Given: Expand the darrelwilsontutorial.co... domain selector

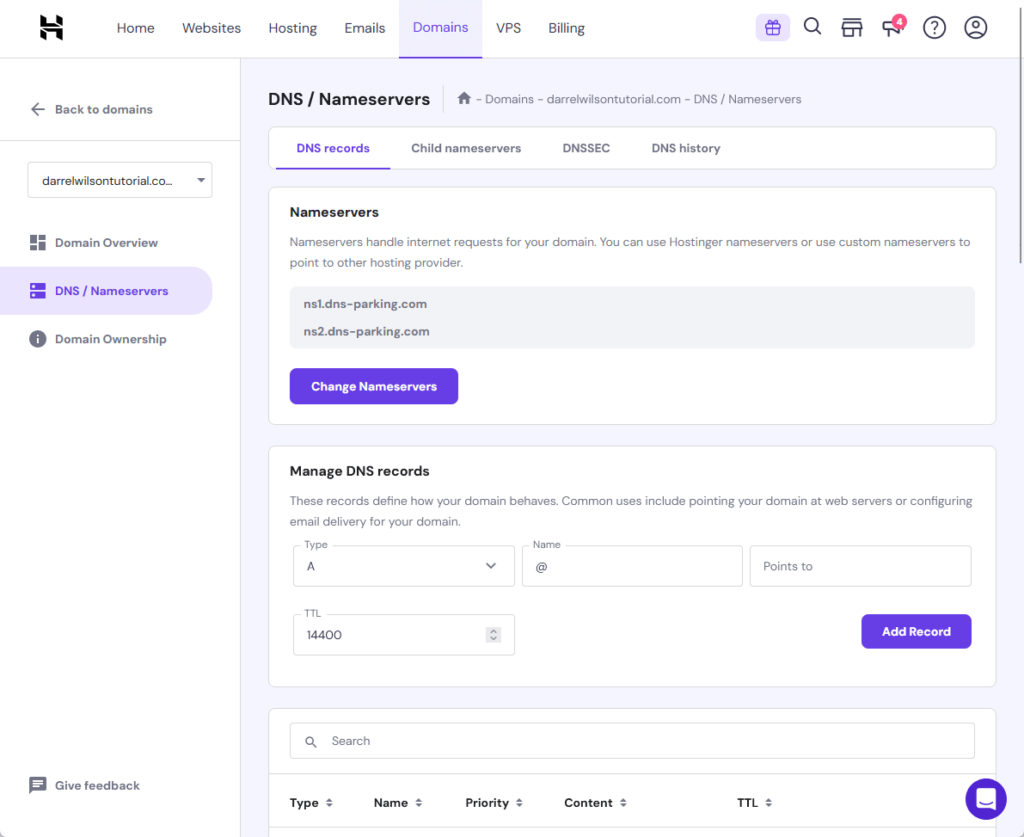Looking at the screenshot, I should click(120, 180).
